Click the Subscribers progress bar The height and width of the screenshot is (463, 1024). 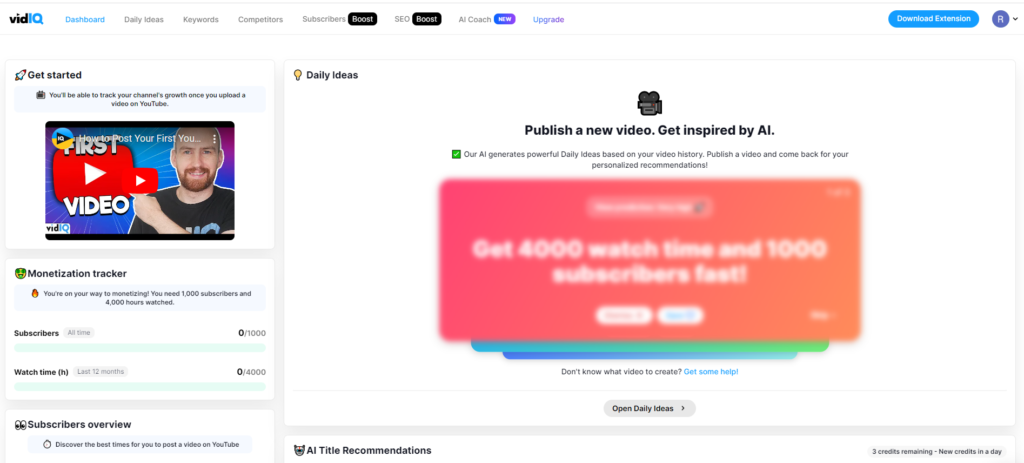140,348
